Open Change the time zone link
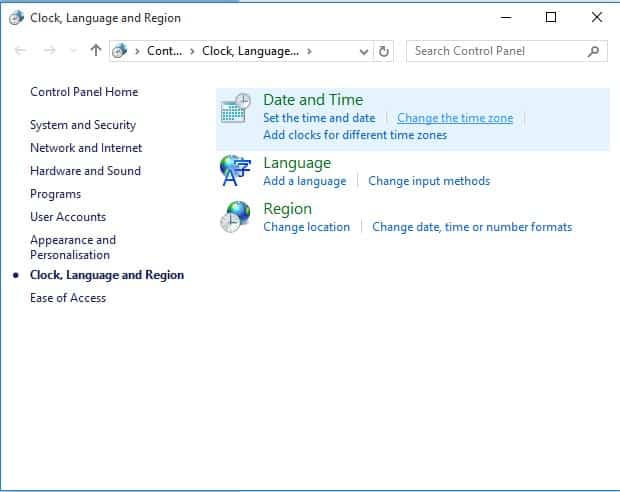620x492 pixels. pyautogui.click(x=455, y=118)
